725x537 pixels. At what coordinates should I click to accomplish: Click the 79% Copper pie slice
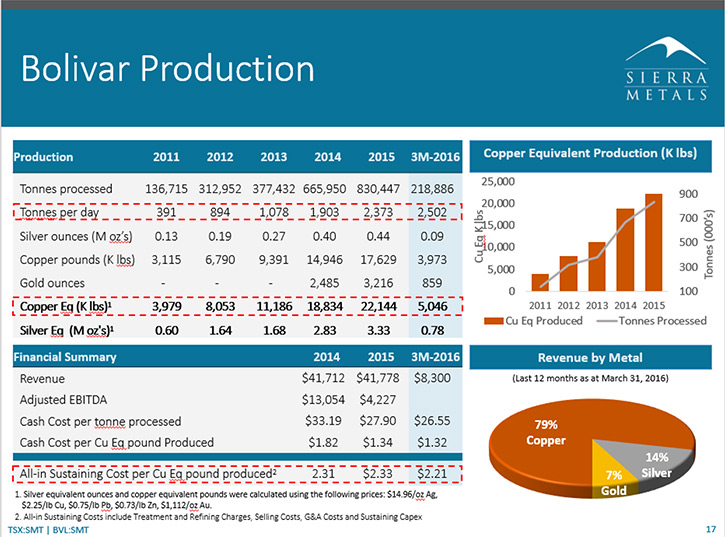(546, 432)
